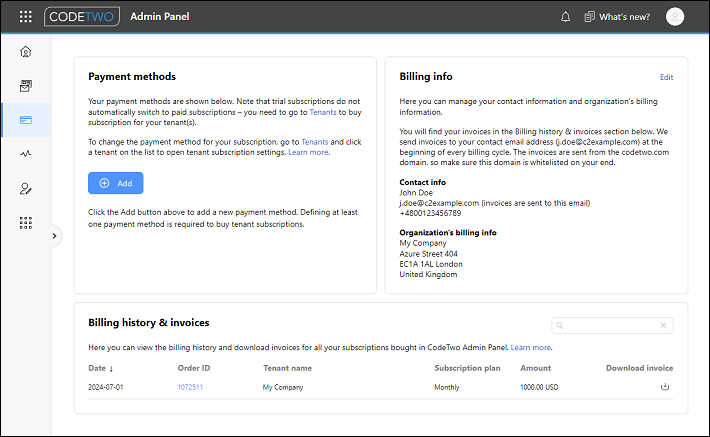Screen dimensions: 710x437
Task: Click the Contact info heading
Action: click(422, 182)
